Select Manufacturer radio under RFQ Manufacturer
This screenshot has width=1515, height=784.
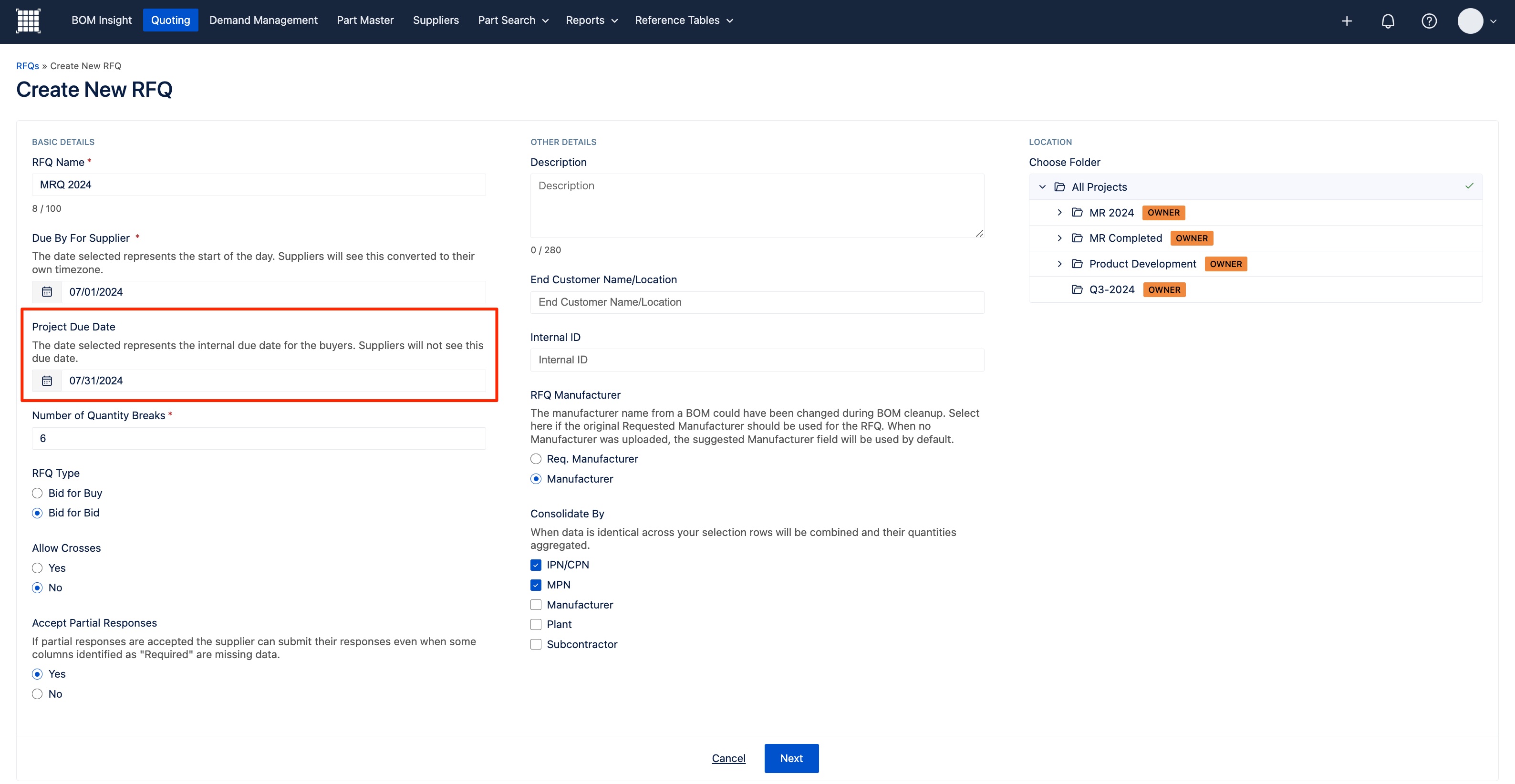pos(536,479)
